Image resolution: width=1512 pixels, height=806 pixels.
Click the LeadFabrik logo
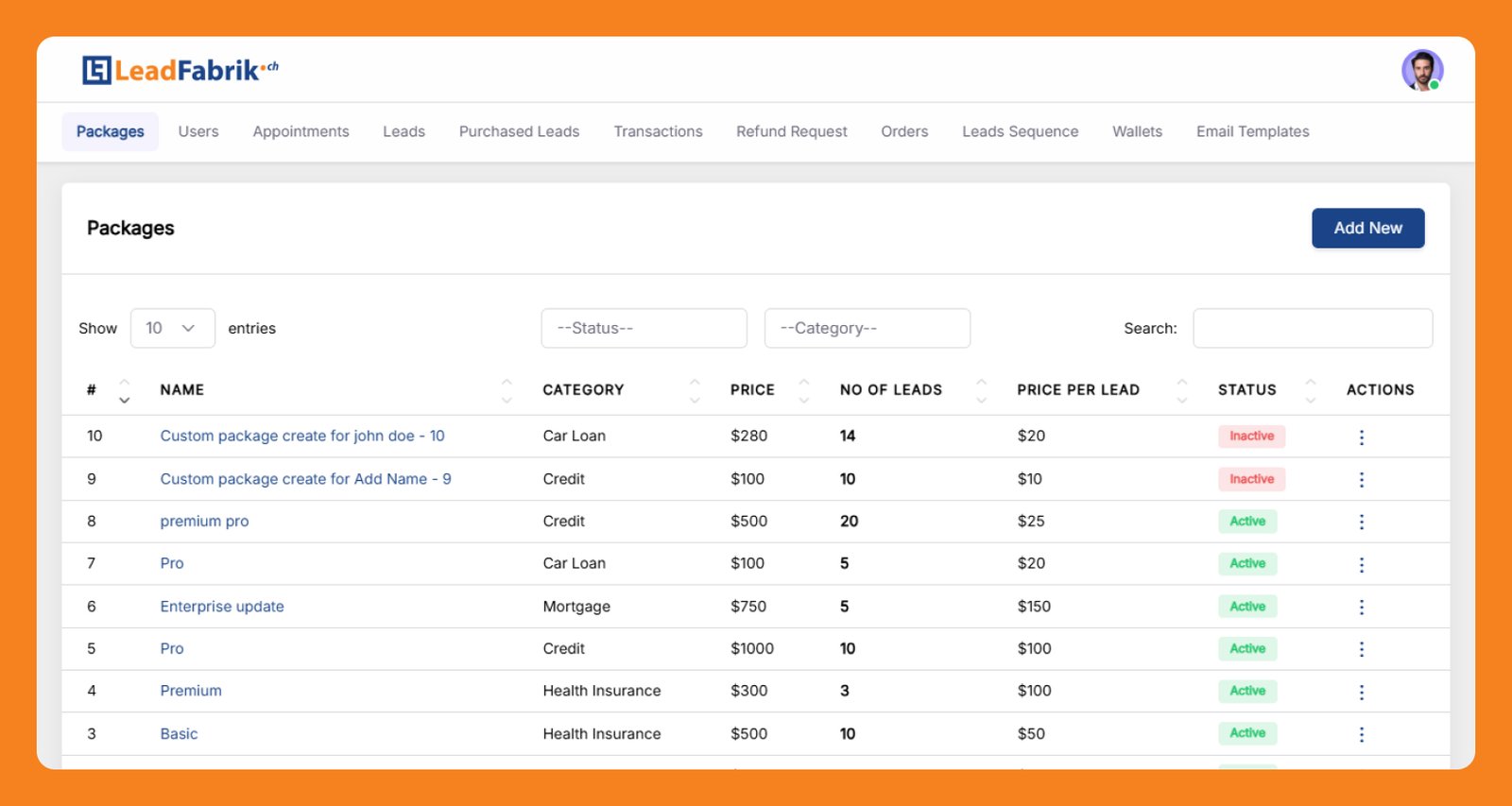(x=180, y=70)
